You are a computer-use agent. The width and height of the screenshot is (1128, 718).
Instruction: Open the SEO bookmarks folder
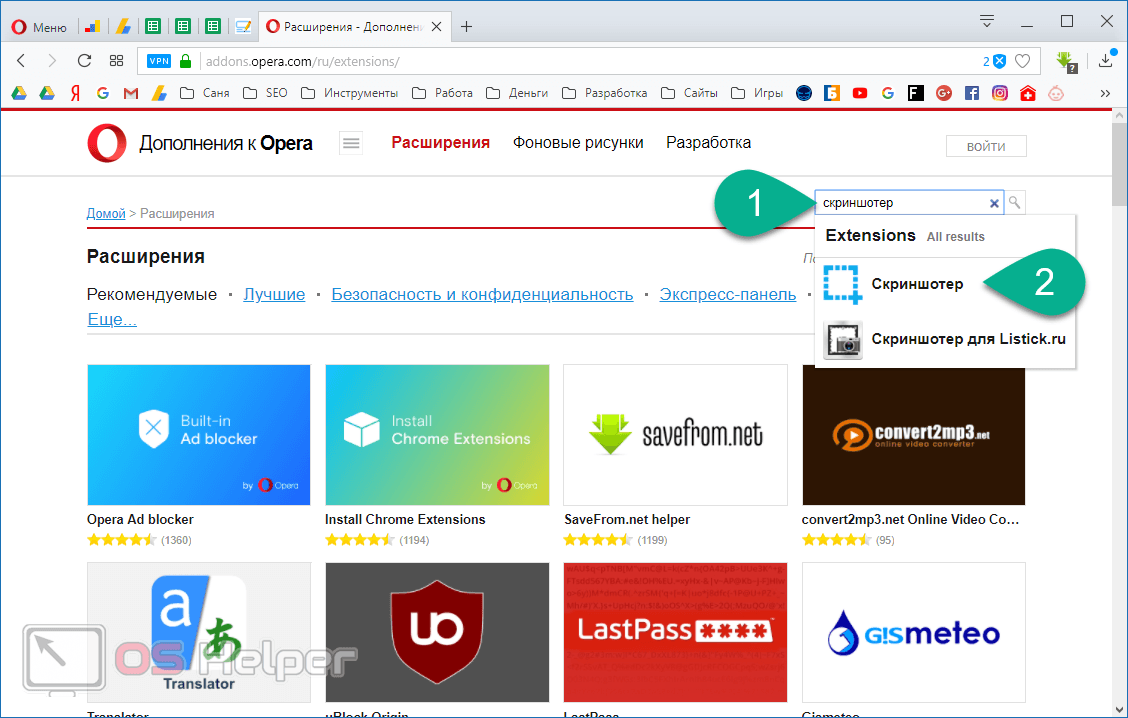pyautogui.click(x=265, y=93)
